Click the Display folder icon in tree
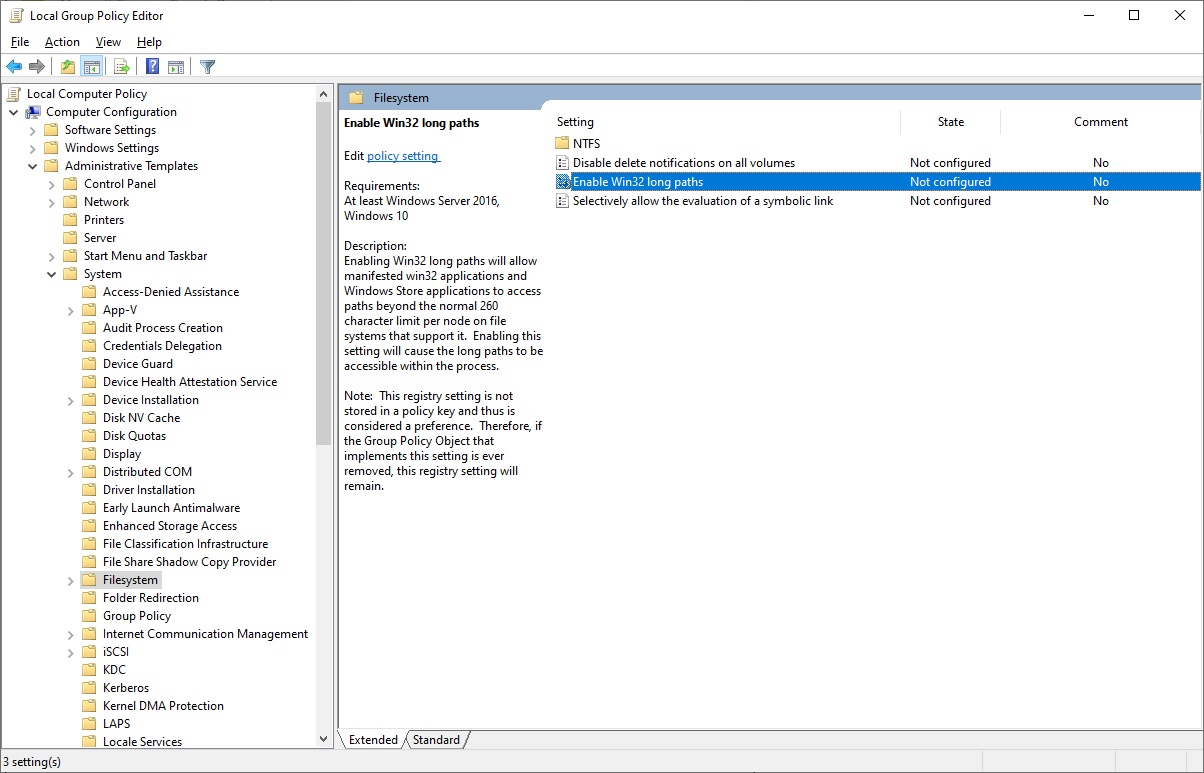This screenshot has width=1204, height=773. (x=90, y=454)
